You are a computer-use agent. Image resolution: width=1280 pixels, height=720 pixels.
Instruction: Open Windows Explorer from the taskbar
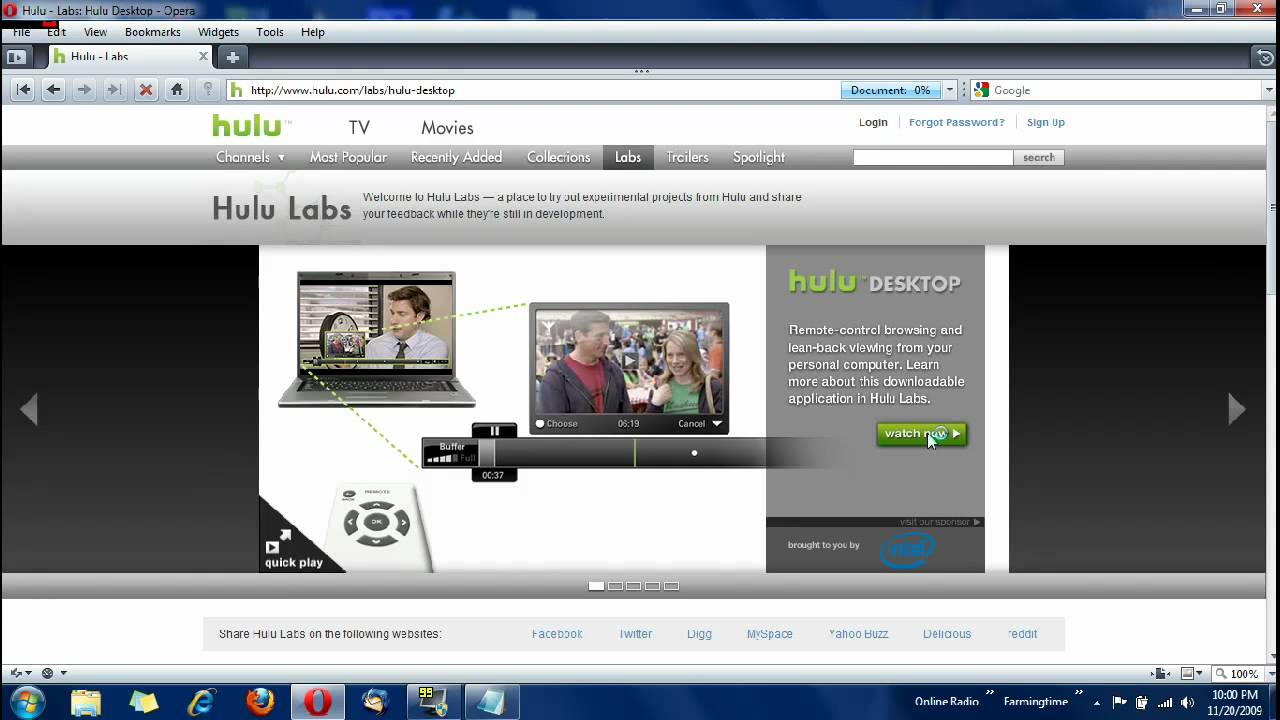click(x=86, y=702)
